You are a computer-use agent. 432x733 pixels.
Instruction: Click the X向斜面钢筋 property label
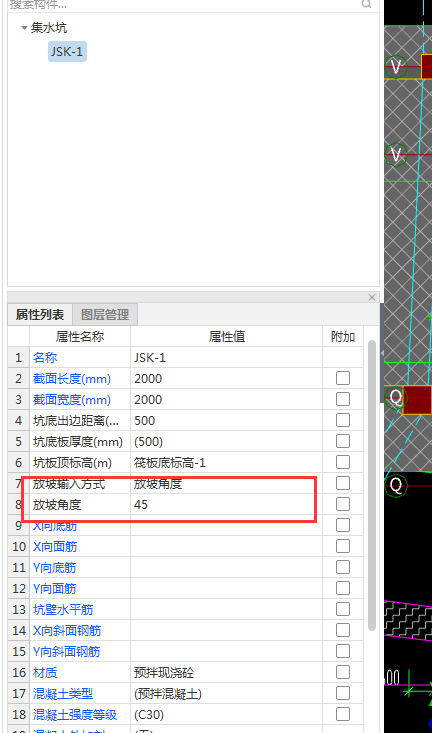coord(67,631)
